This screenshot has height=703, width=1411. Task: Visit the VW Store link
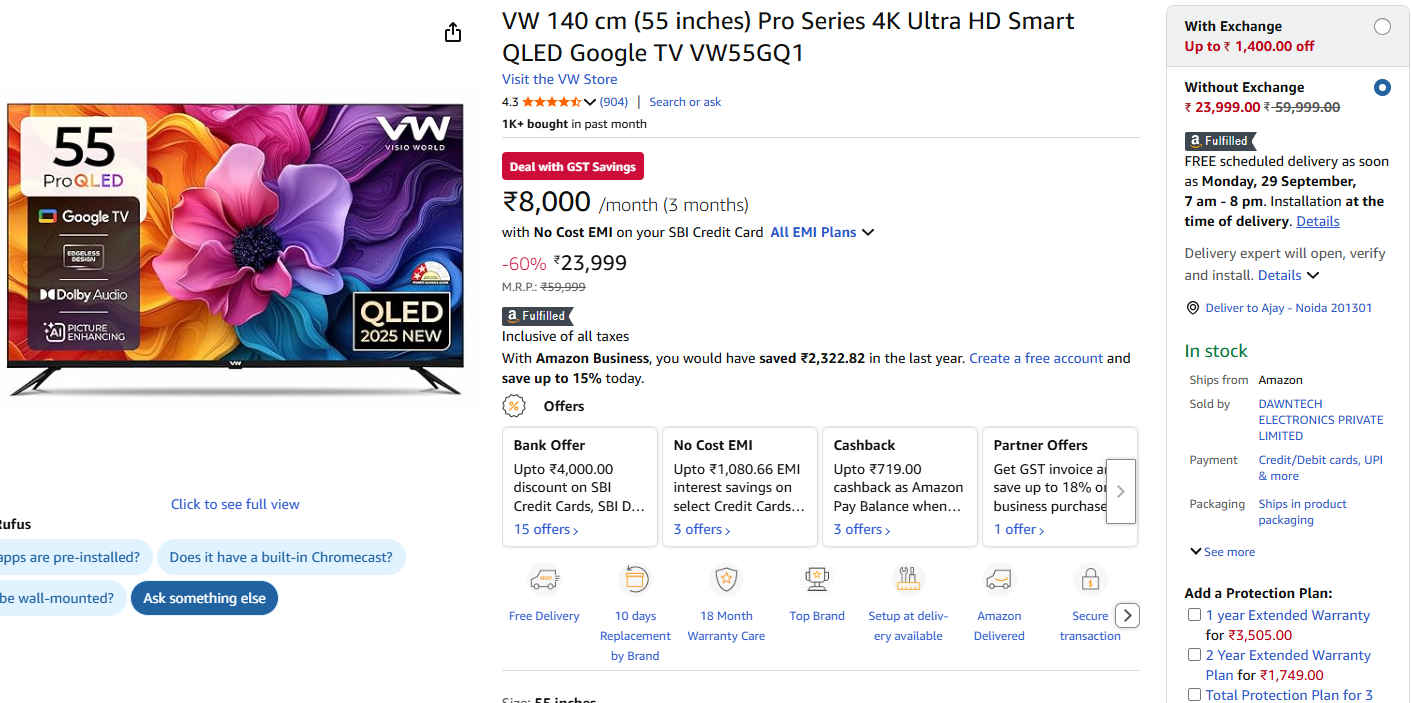(559, 79)
